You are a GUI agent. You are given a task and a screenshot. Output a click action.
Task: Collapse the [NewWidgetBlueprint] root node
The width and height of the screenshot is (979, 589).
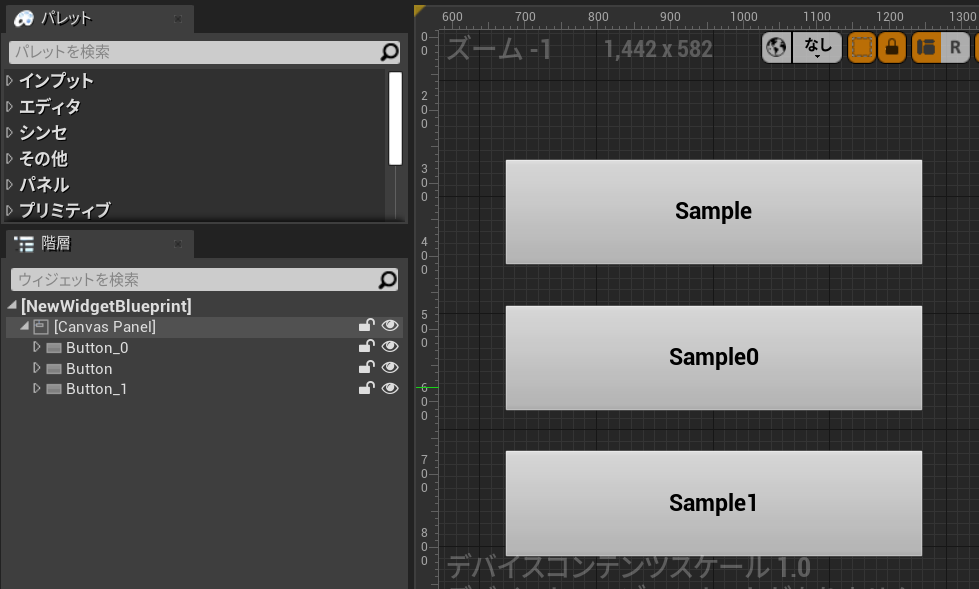pyautogui.click(x=12, y=305)
